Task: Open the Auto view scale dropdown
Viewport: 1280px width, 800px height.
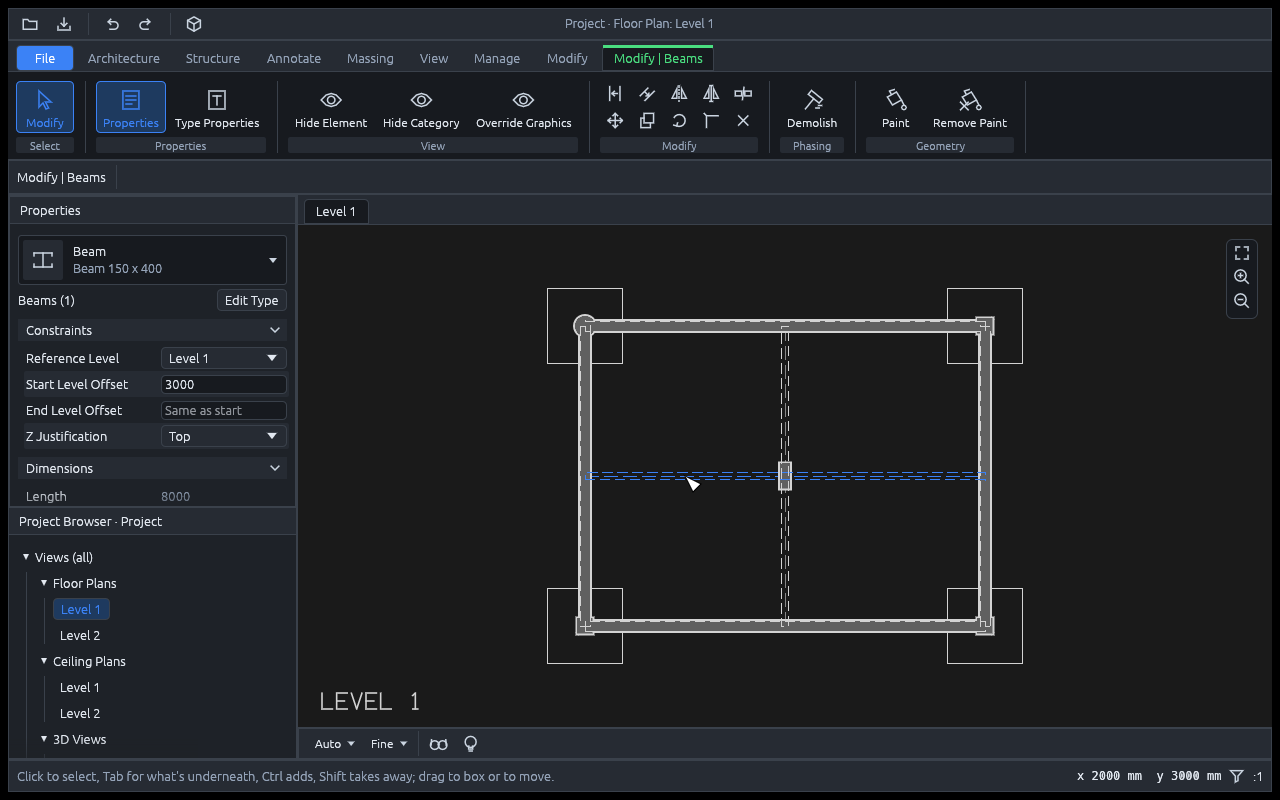Action: pos(335,744)
